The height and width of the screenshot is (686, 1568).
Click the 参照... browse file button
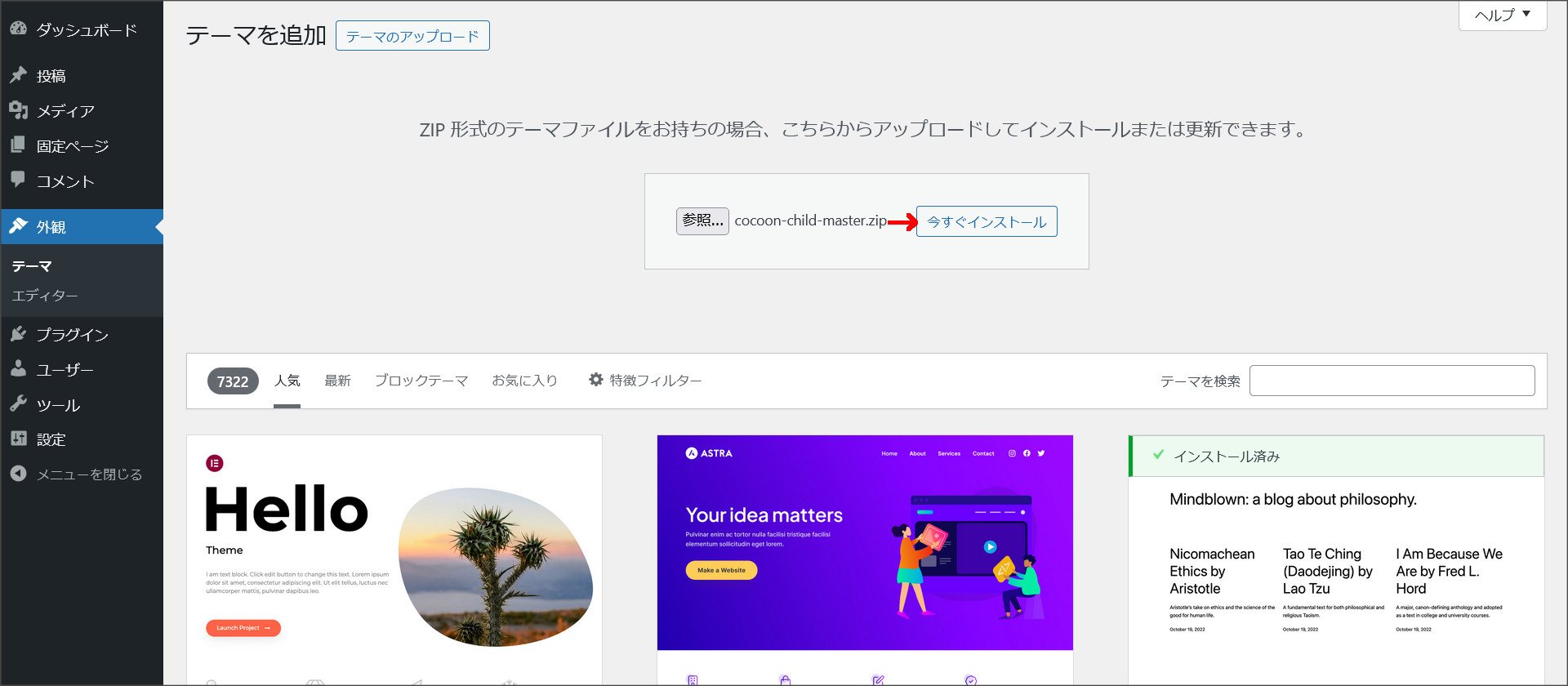[702, 220]
